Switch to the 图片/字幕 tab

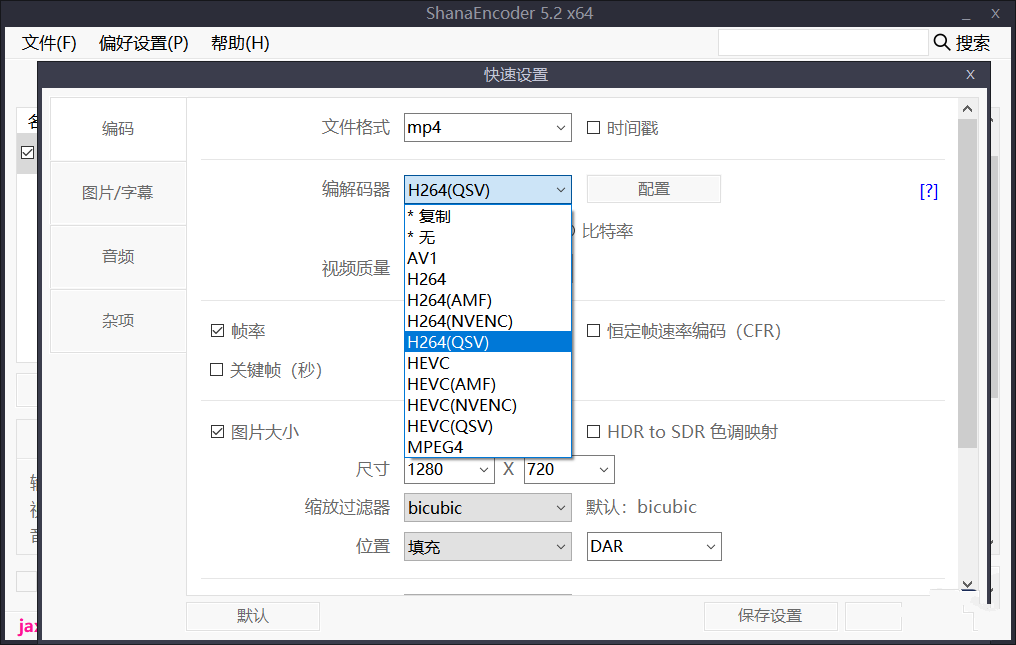(x=118, y=193)
